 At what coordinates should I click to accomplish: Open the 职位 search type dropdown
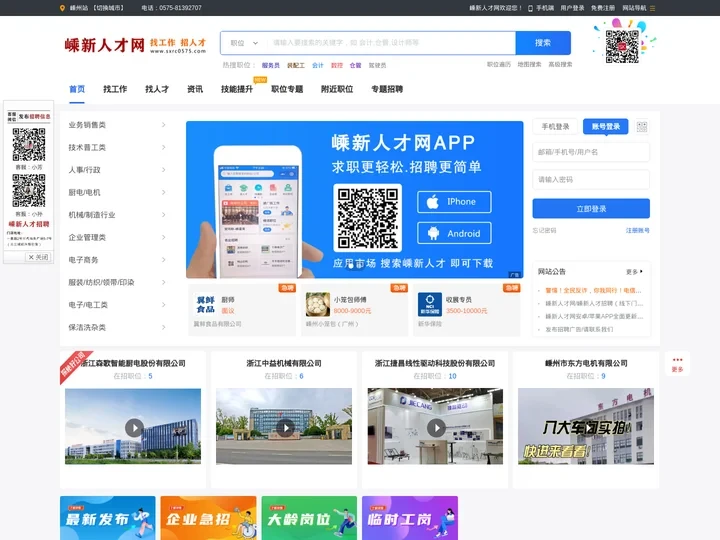244,43
